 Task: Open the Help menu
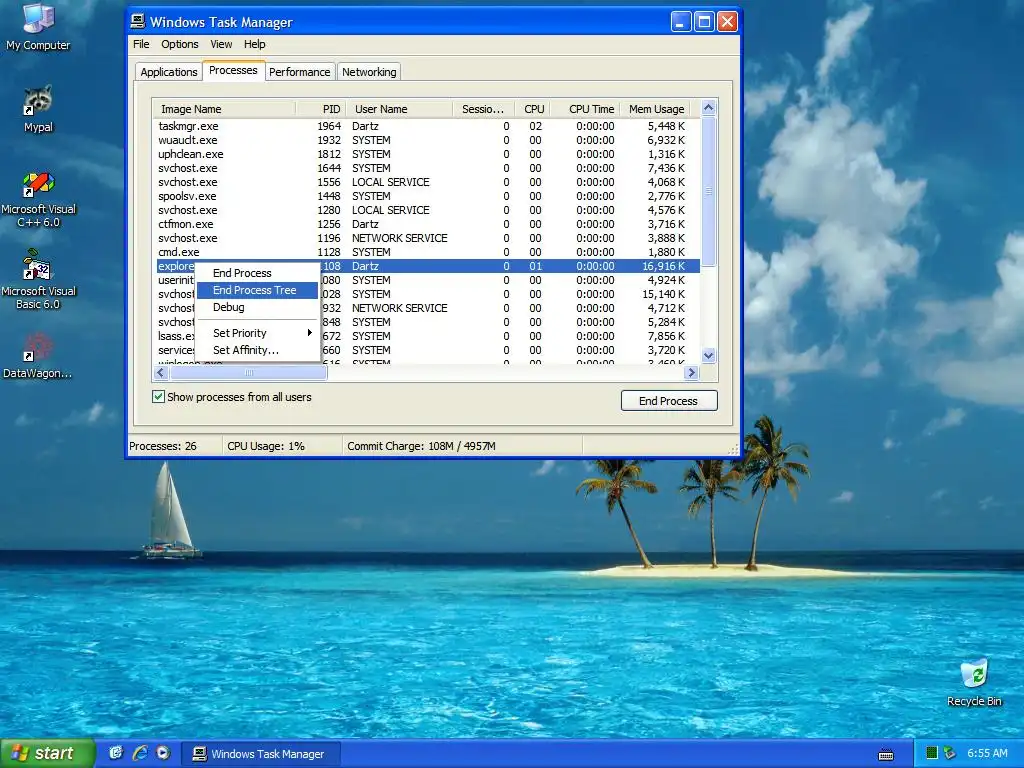[255, 44]
